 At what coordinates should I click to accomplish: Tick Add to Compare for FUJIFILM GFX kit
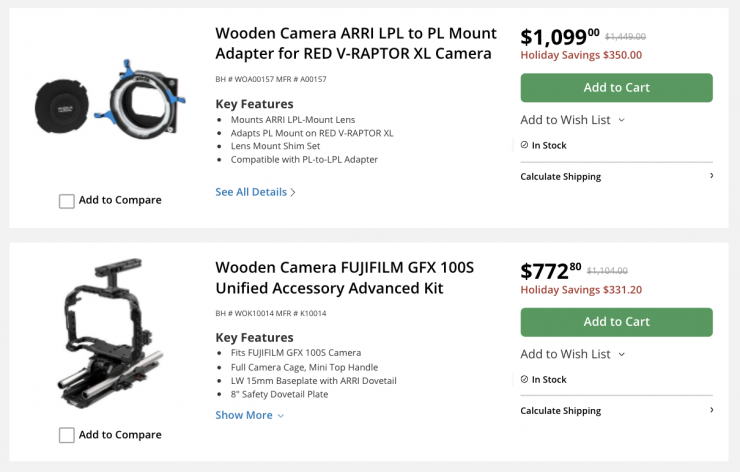coord(67,435)
